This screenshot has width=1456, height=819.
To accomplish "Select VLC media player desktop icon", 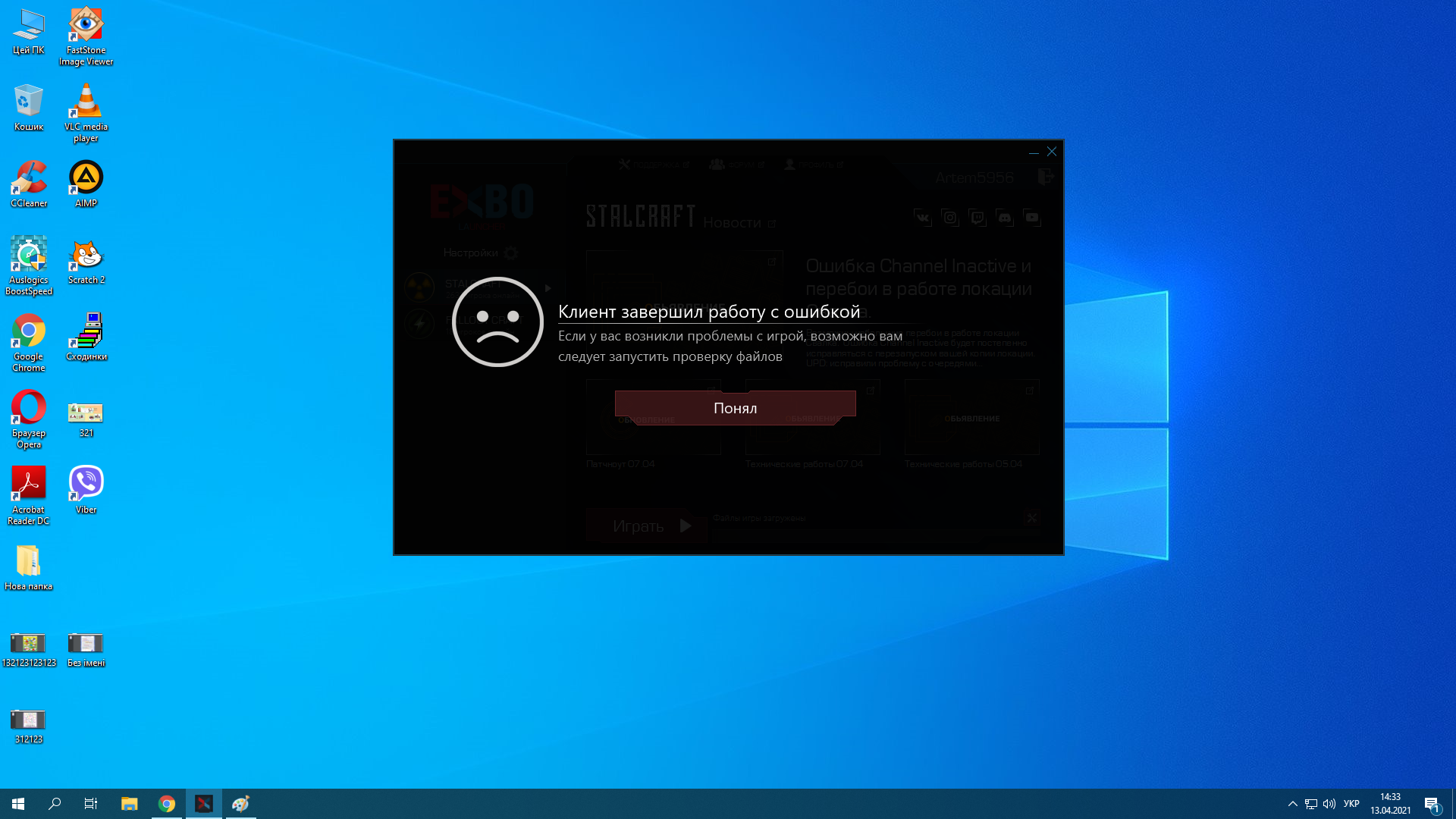I will coord(86,113).
